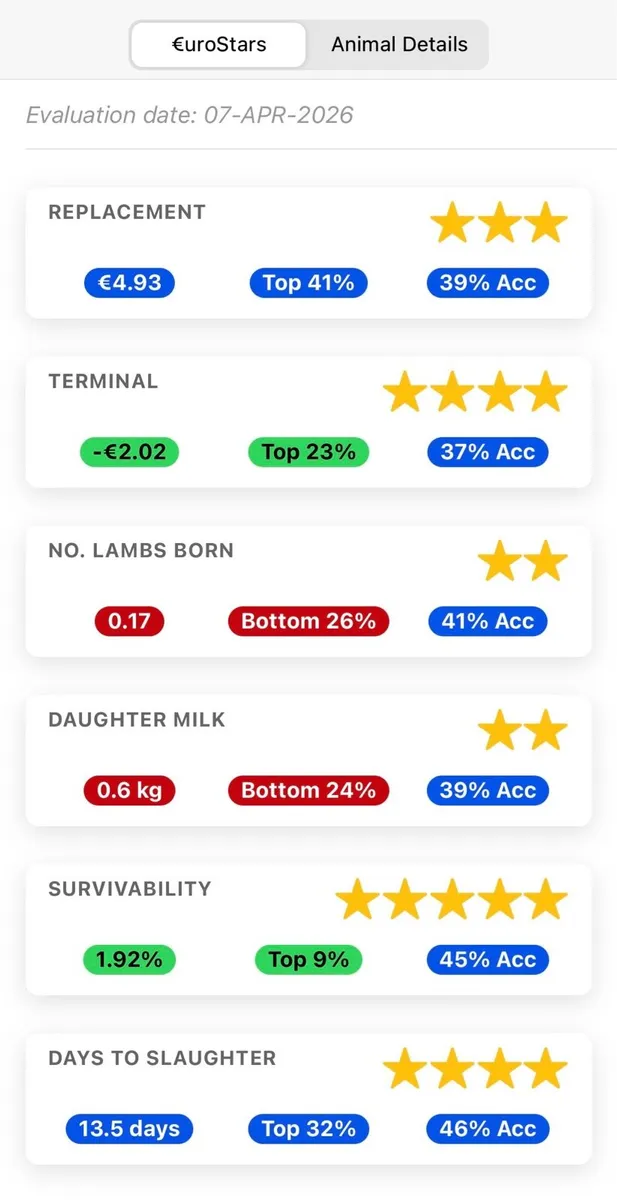Viewport: 617px width, 1200px height.
Task: Click the Top 41% Replacement badge
Action: click(308, 283)
